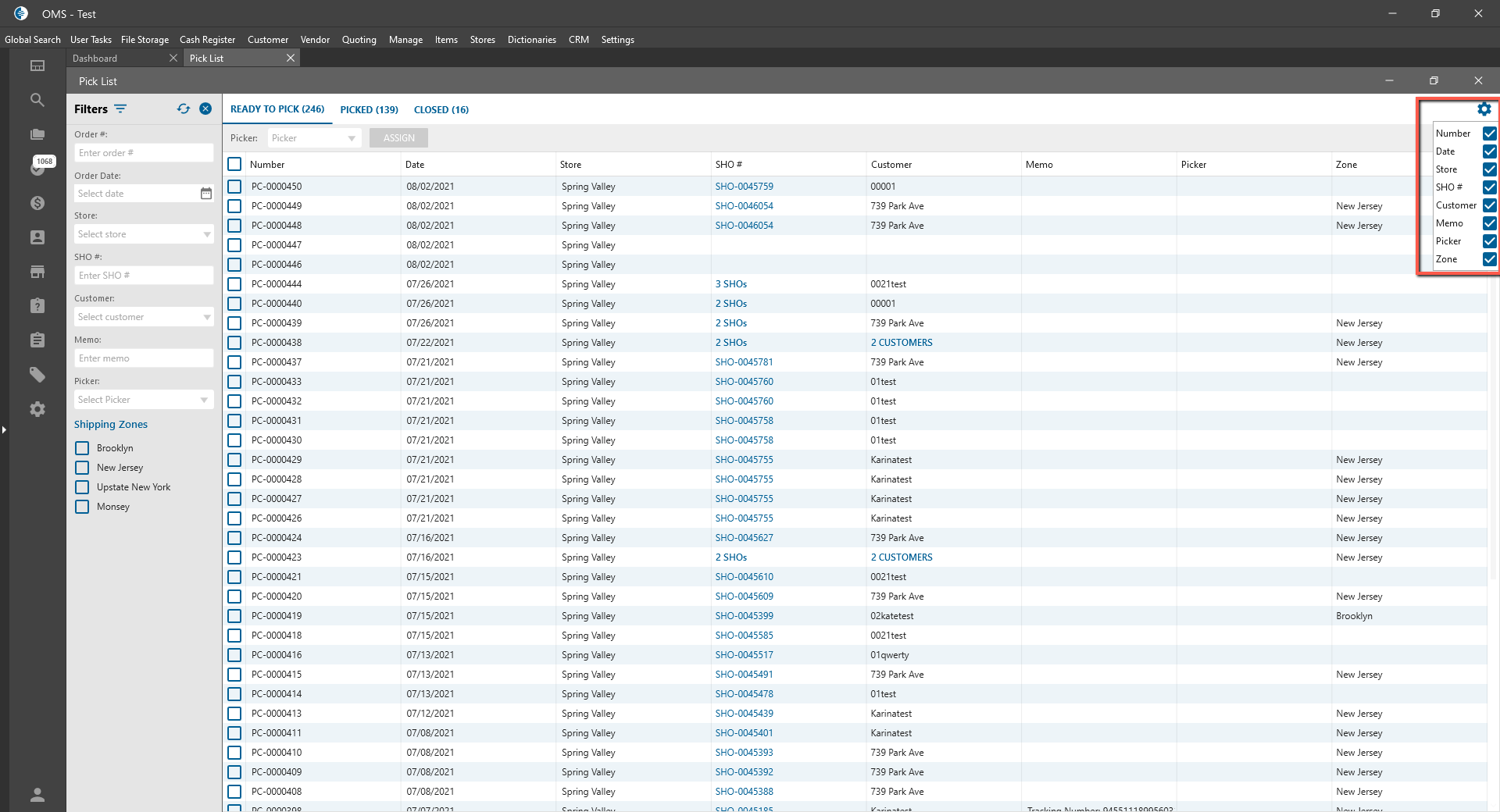
Task: Open the search magnifier in the sidebar
Action: pyautogui.click(x=37, y=100)
